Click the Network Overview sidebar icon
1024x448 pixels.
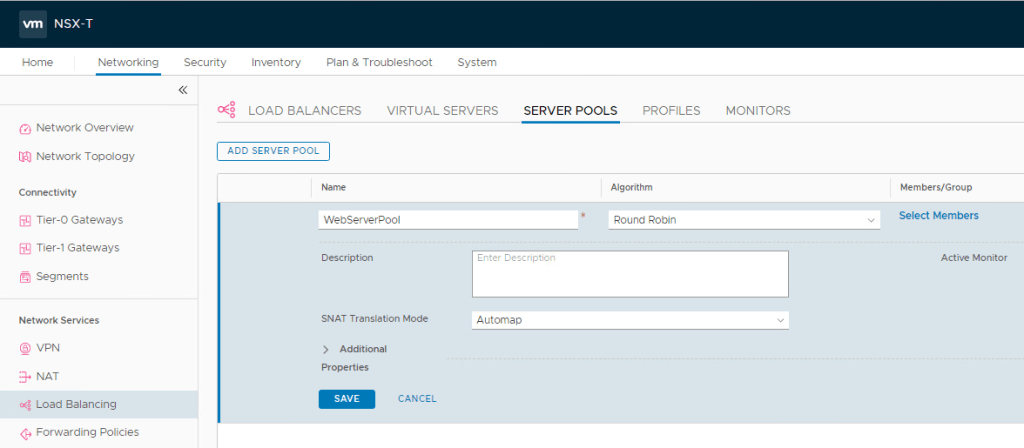25,128
